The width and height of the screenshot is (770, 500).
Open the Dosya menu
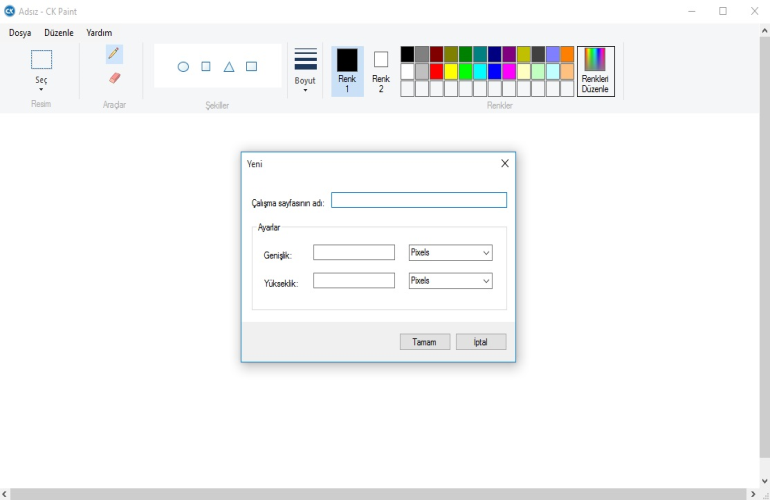[20, 33]
